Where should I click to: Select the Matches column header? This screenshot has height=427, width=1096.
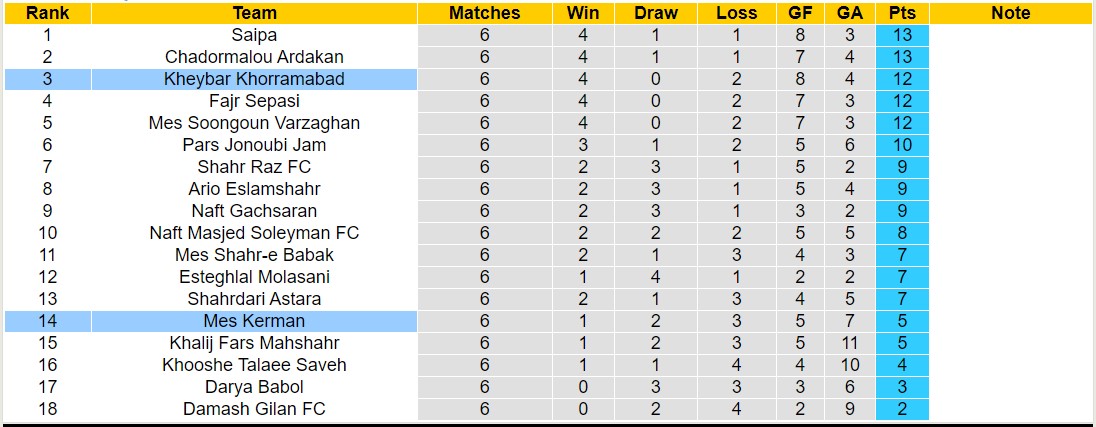click(484, 13)
